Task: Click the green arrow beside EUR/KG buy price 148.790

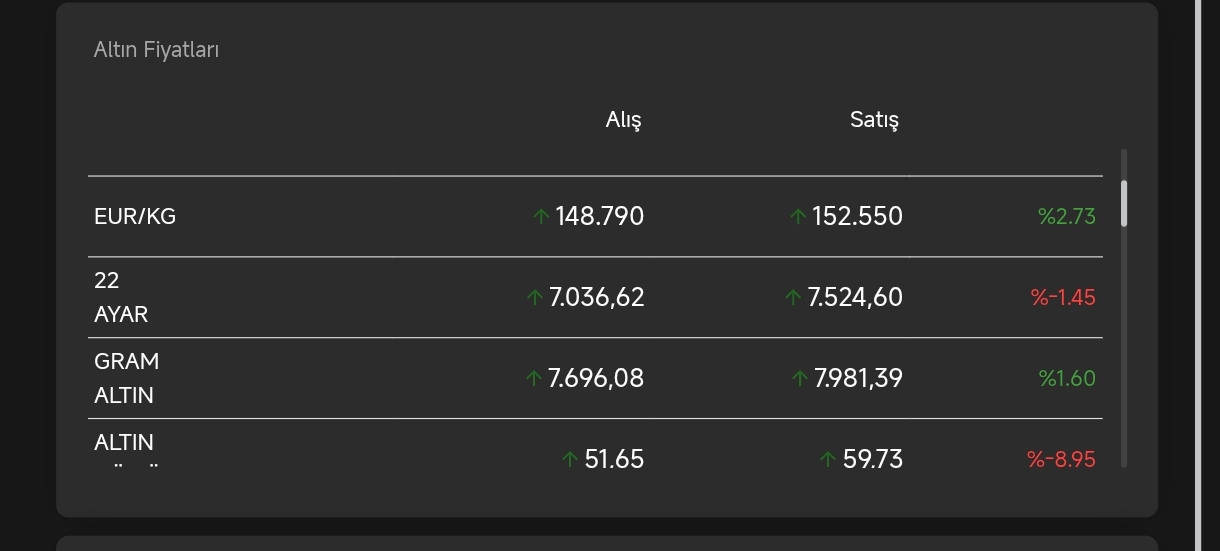Action: click(541, 216)
